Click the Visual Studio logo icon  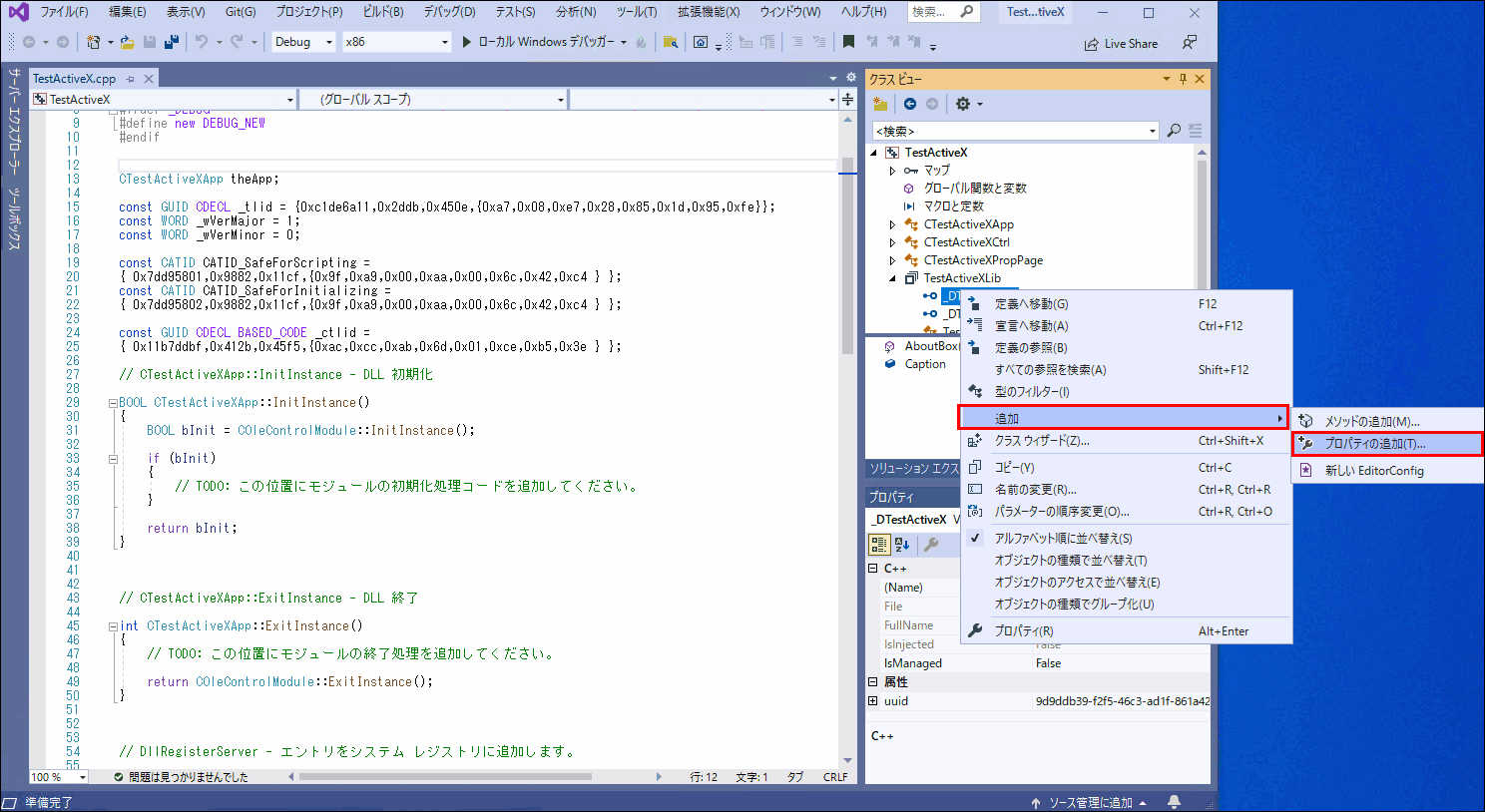(18, 12)
